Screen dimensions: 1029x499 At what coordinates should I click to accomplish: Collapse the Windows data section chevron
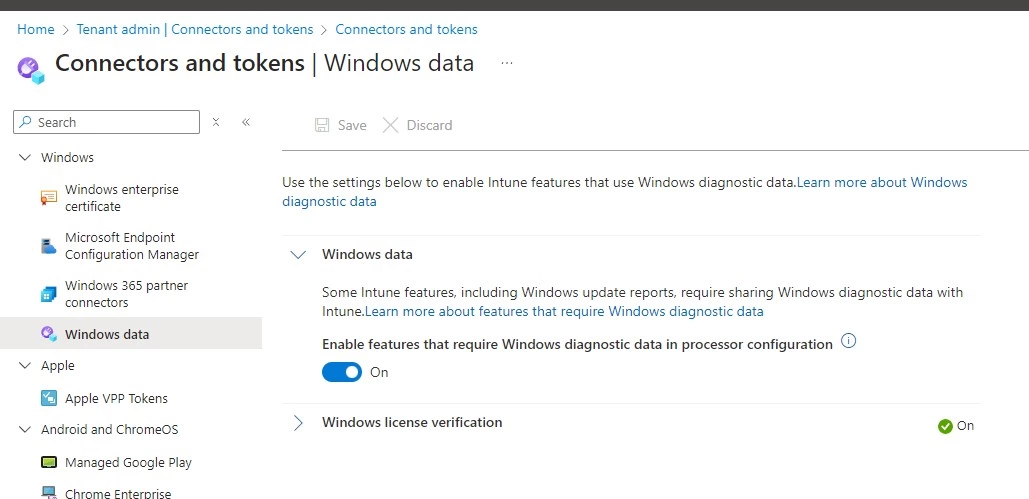(298, 255)
